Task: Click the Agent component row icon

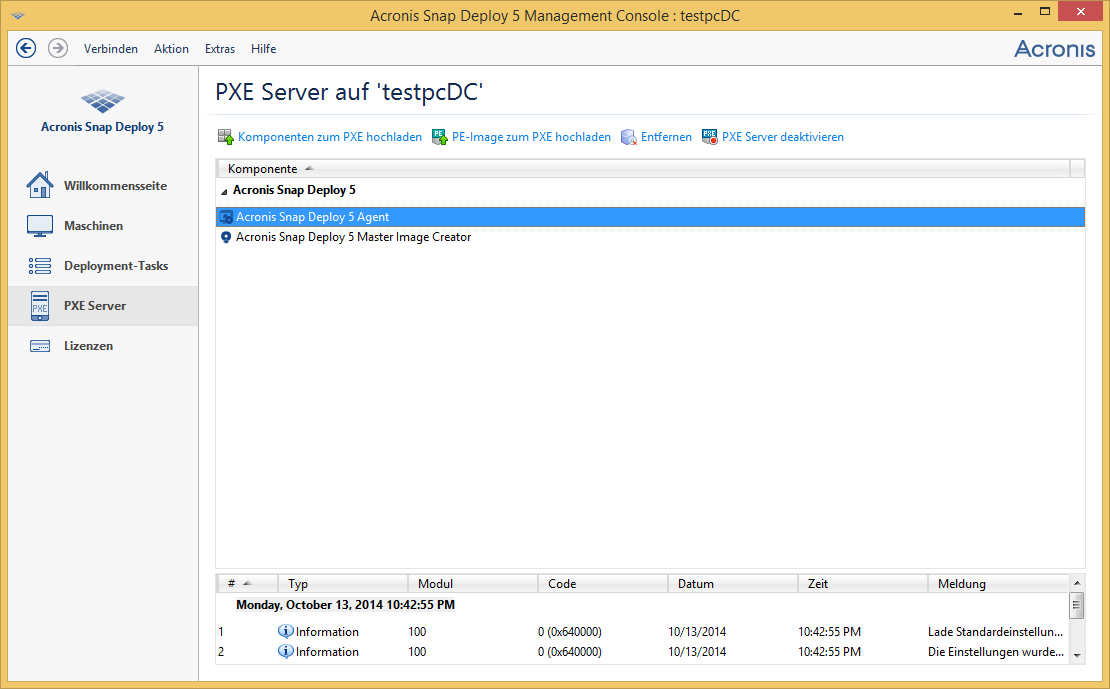Action: coord(226,217)
